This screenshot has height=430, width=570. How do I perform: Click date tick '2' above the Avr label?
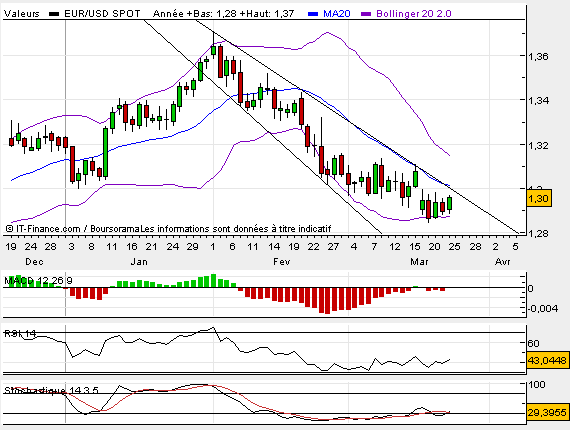495,247
